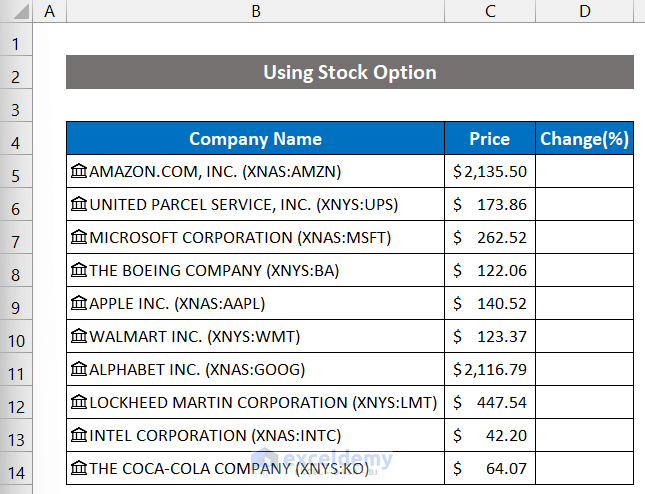Click the stock icon beside THE BOEING COMPANY

click(x=79, y=270)
